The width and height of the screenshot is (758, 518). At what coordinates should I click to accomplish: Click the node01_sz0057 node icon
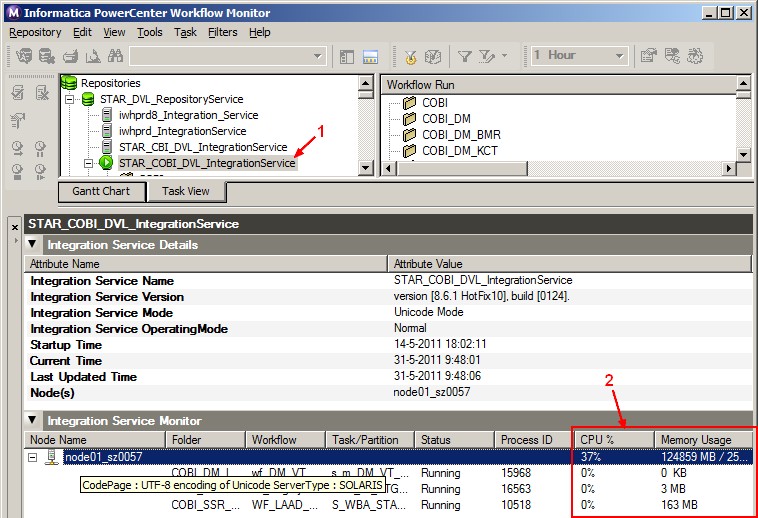[x=52, y=457]
